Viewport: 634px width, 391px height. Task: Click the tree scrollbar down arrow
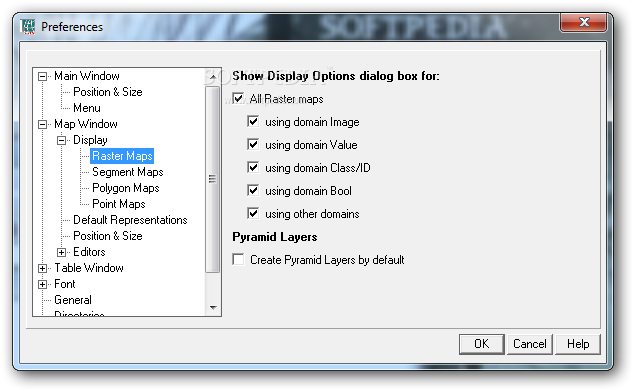pos(213,308)
